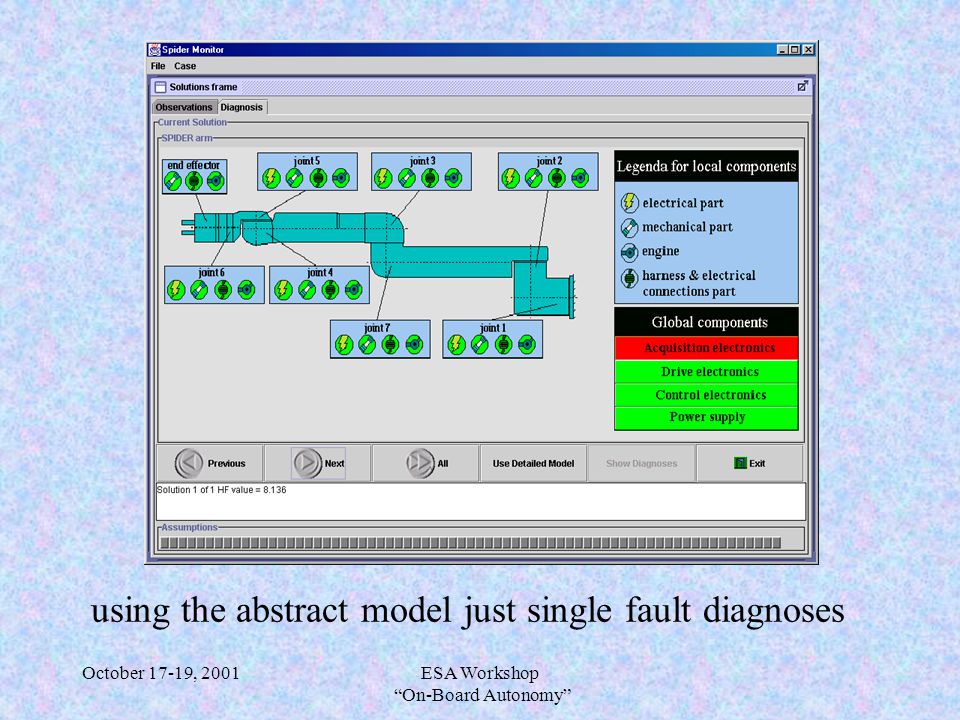Screen dimensions: 960x720
Task: Click joint 4 harness icon
Action: click(330, 290)
